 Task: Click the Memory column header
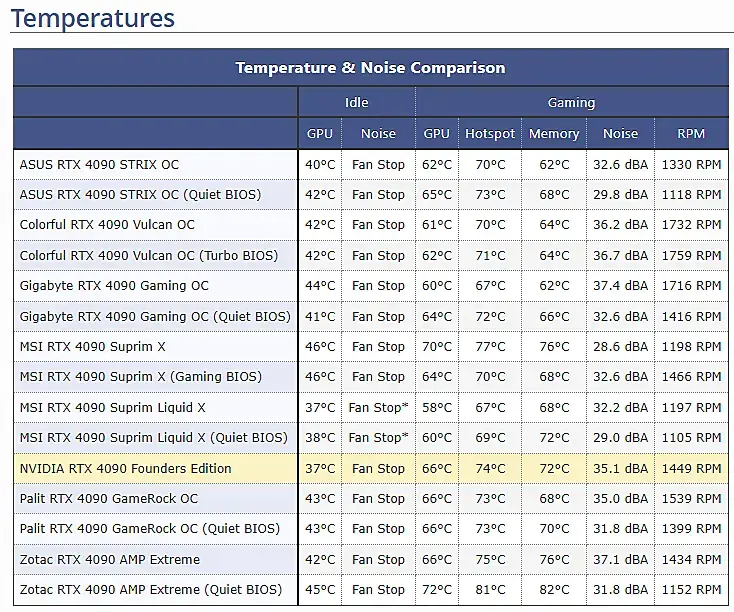click(x=554, y=133)
